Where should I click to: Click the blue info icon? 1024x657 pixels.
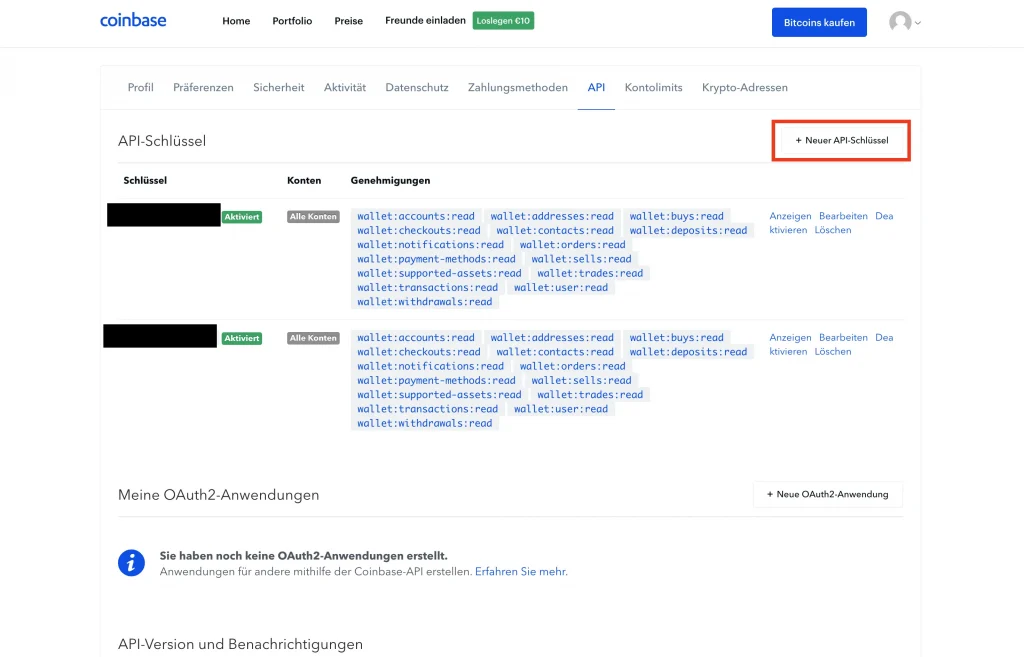point(131,563)
